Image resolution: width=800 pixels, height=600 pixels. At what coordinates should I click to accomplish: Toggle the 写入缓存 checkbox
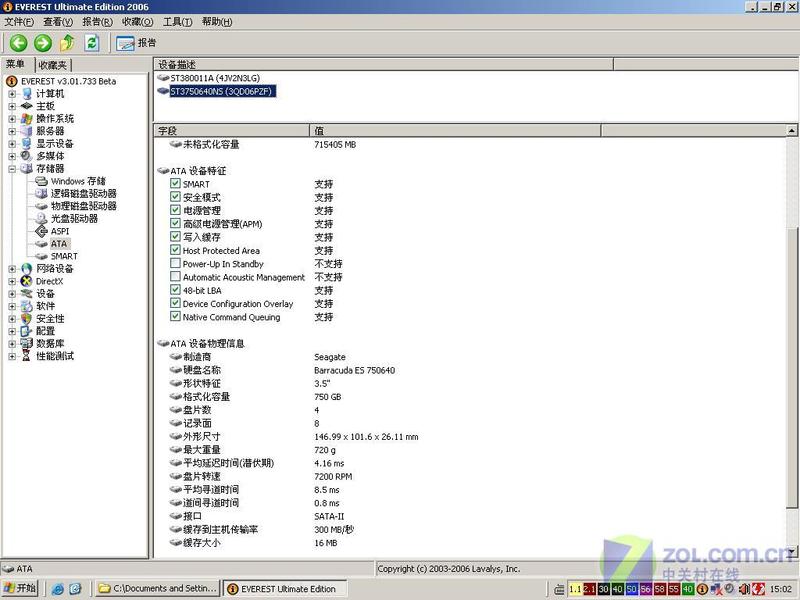[176, 236]
